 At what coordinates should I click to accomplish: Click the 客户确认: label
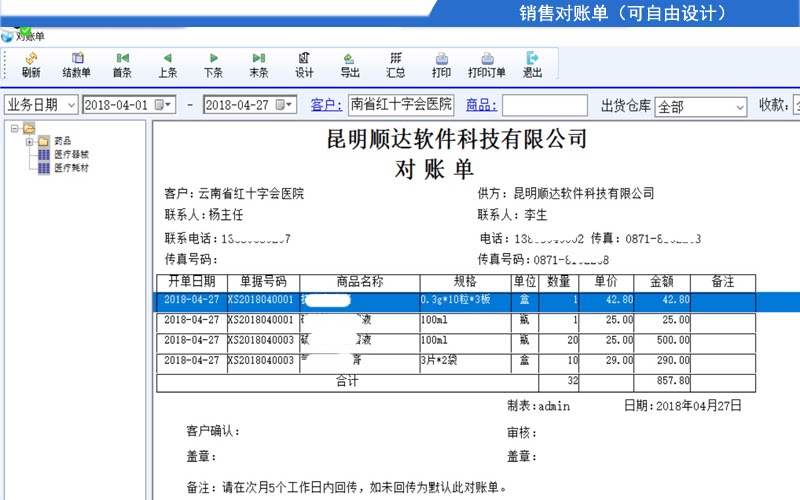point(213,431)
